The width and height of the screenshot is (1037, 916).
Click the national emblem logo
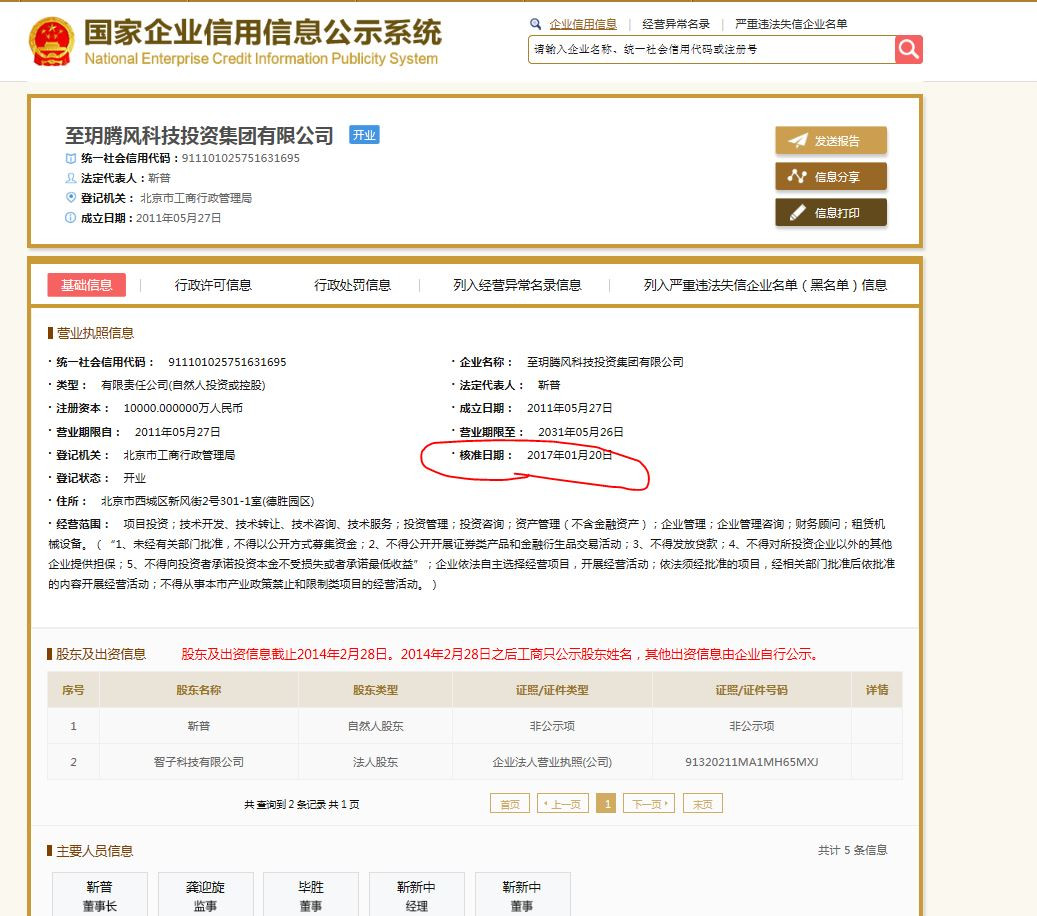click(x=52, y=42)
